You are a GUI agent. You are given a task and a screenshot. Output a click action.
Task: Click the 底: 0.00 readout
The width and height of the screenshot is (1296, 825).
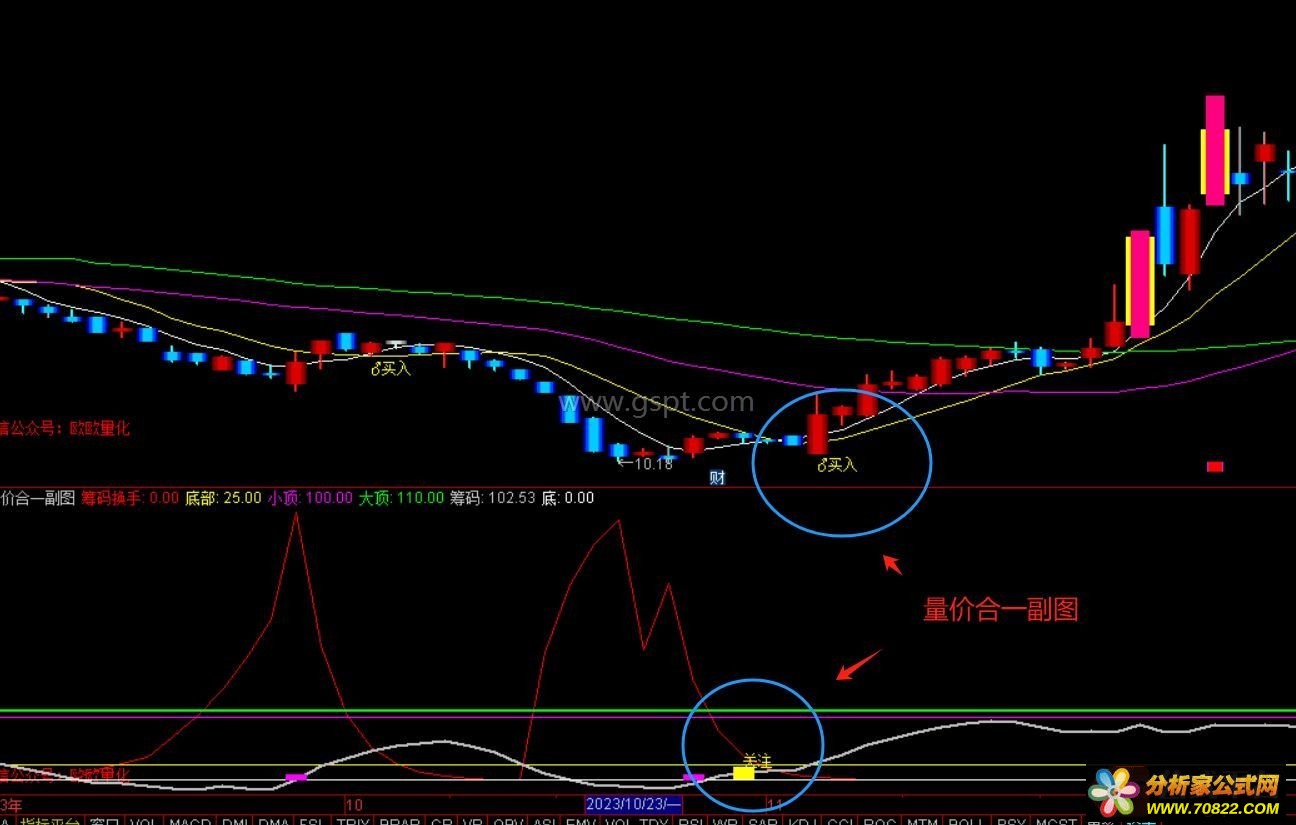point(567,497)
